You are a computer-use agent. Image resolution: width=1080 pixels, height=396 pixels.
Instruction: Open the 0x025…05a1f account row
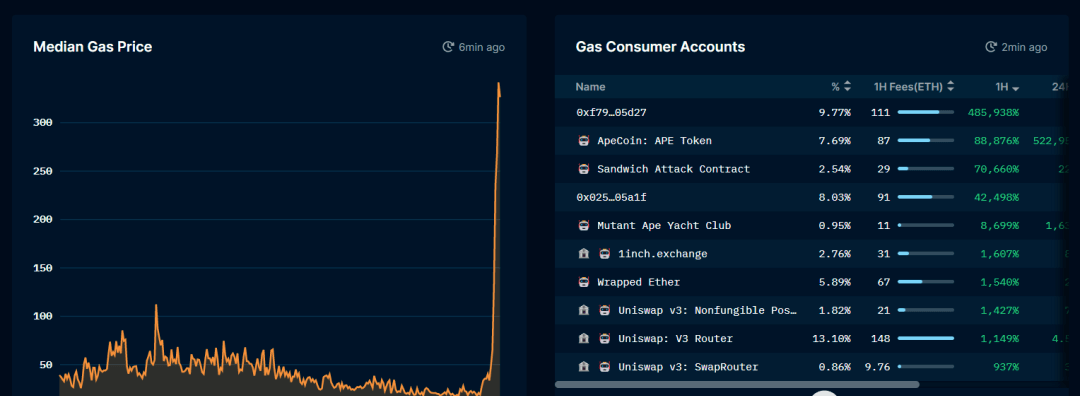click(811, 197)
